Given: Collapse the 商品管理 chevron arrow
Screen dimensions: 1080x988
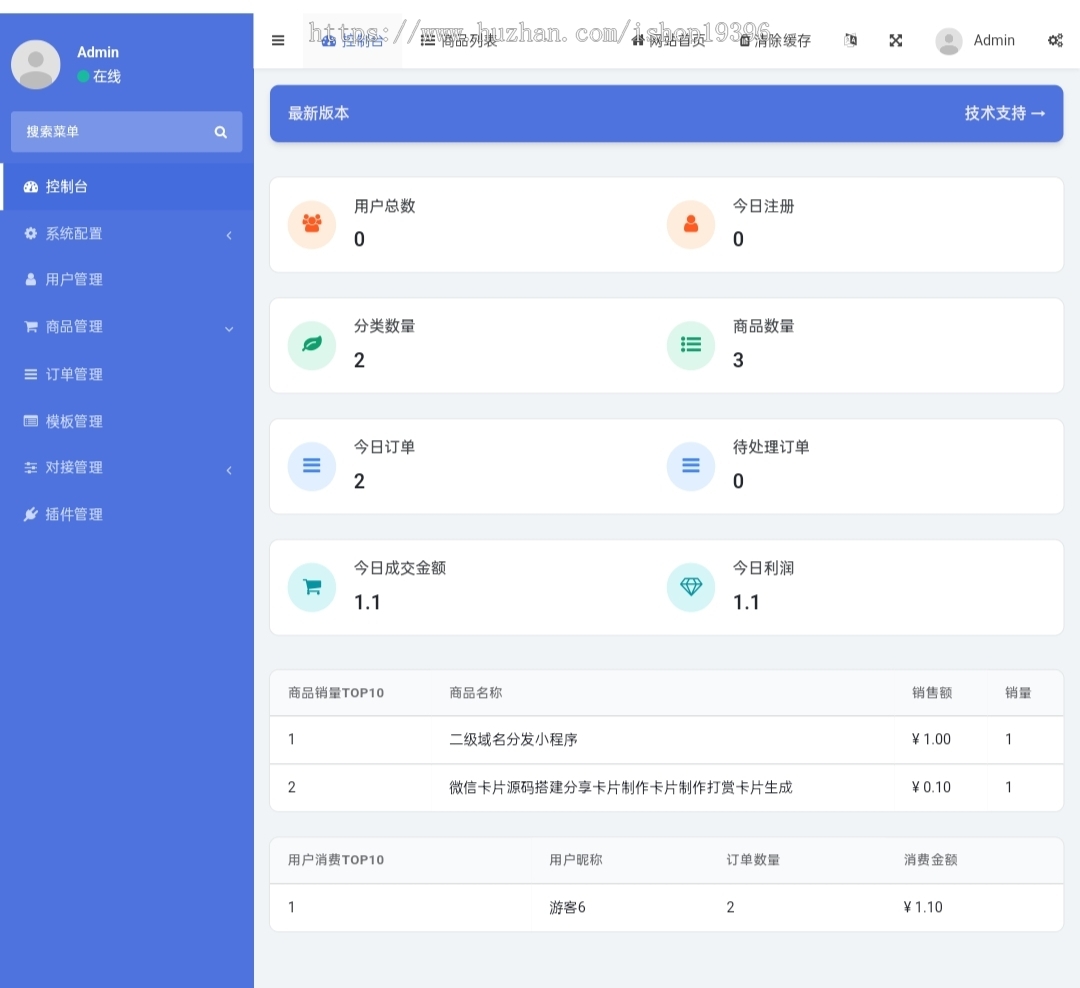Looking at the screenshot, I should pyautogui.click(x=229, y=329).
